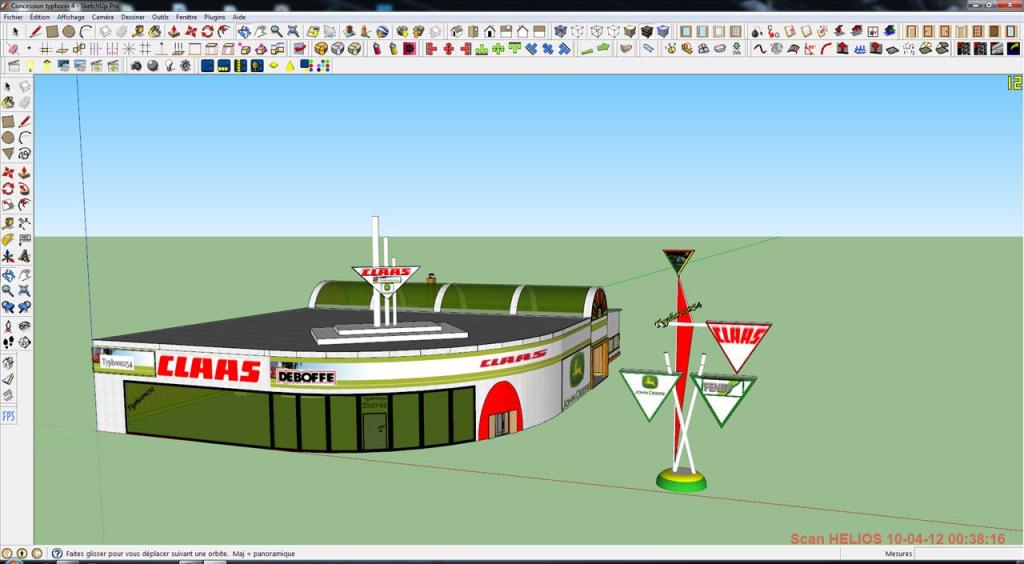Select the Circle tool in top toolbar

coord(69,31)
